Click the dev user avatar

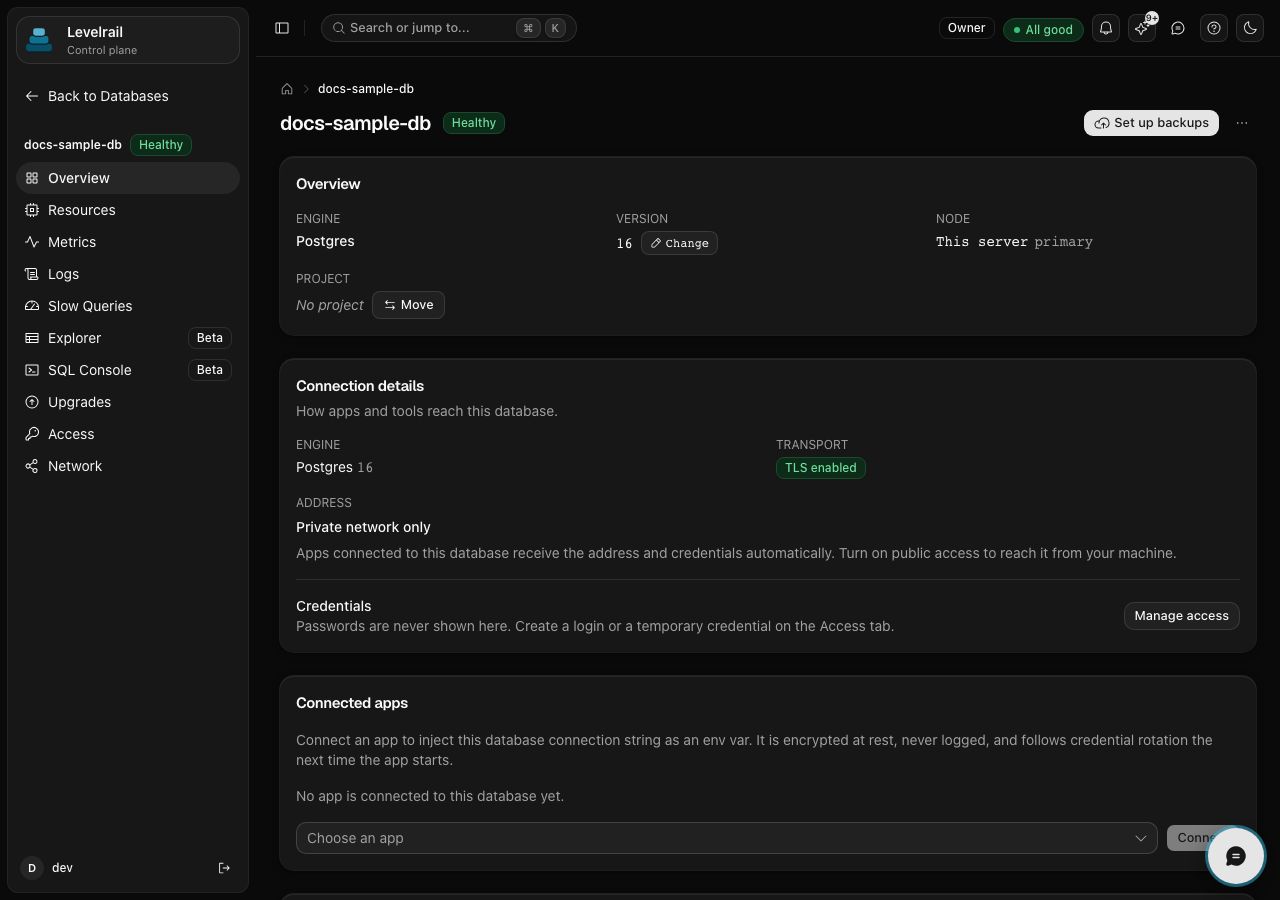coord(32,868)
